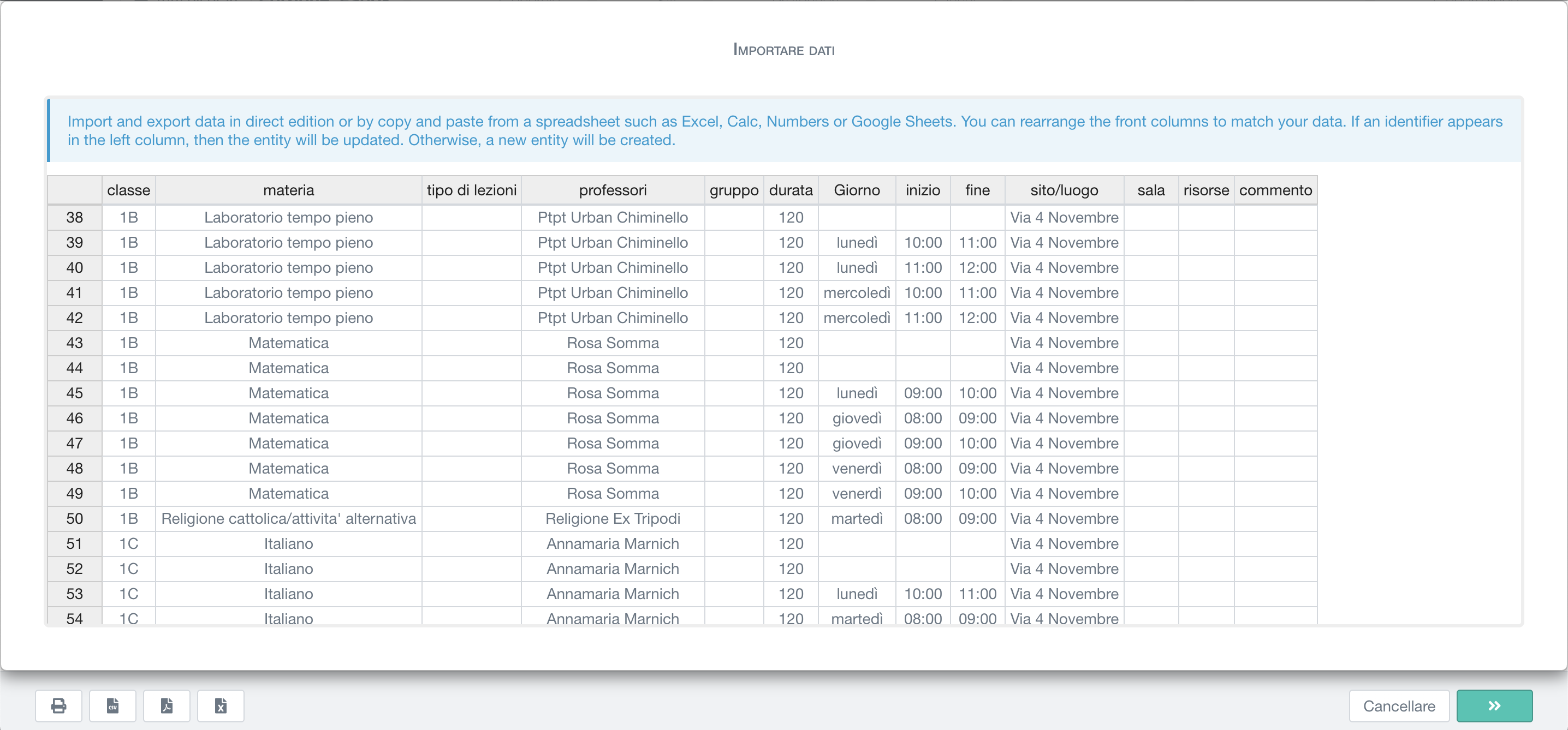Click the 'sito/luogo' column header
Screen dimensions: 1568x730
coord(1064,190)
